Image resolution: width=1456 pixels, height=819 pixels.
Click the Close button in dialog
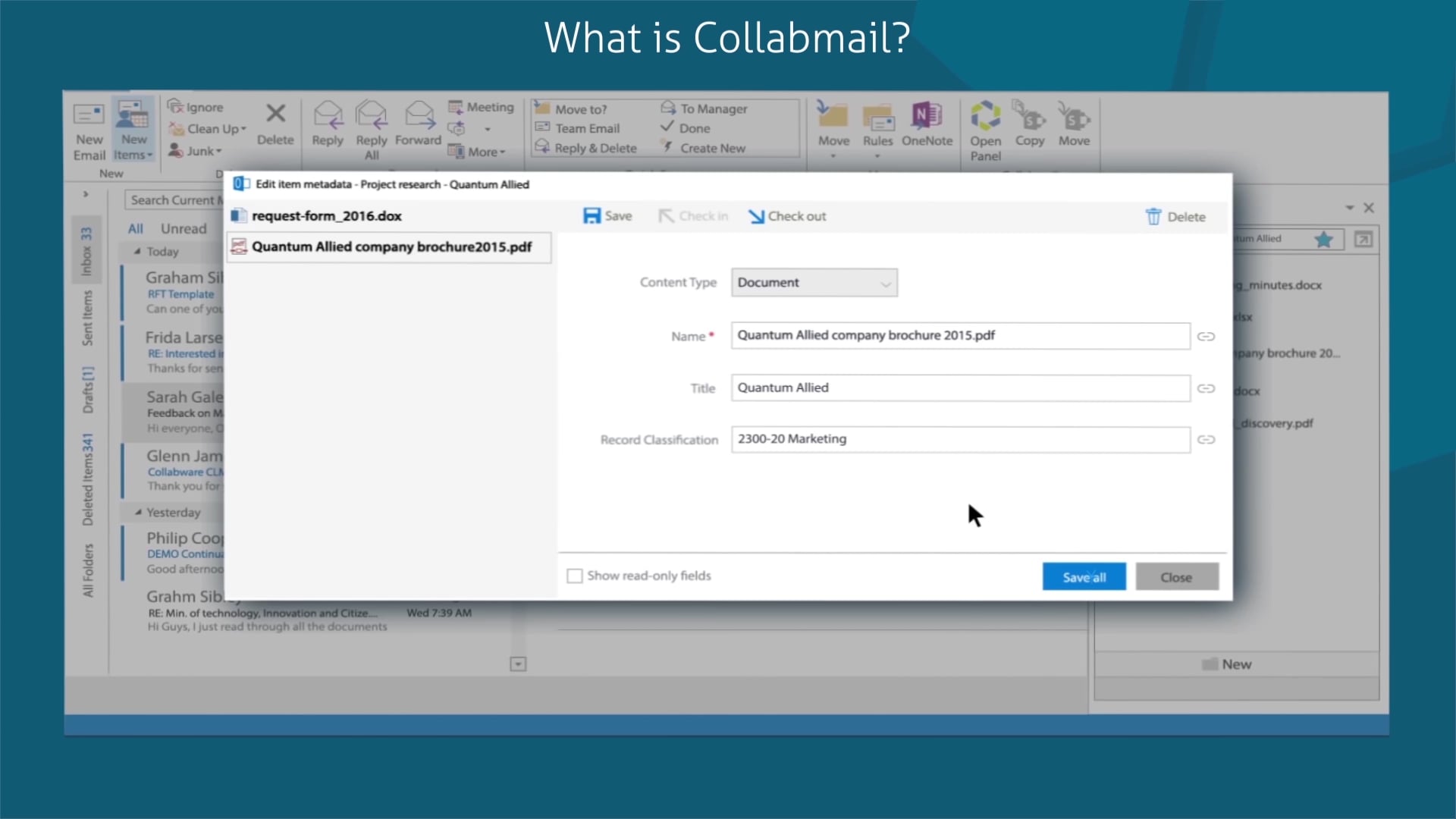(x=1176, y=577)
